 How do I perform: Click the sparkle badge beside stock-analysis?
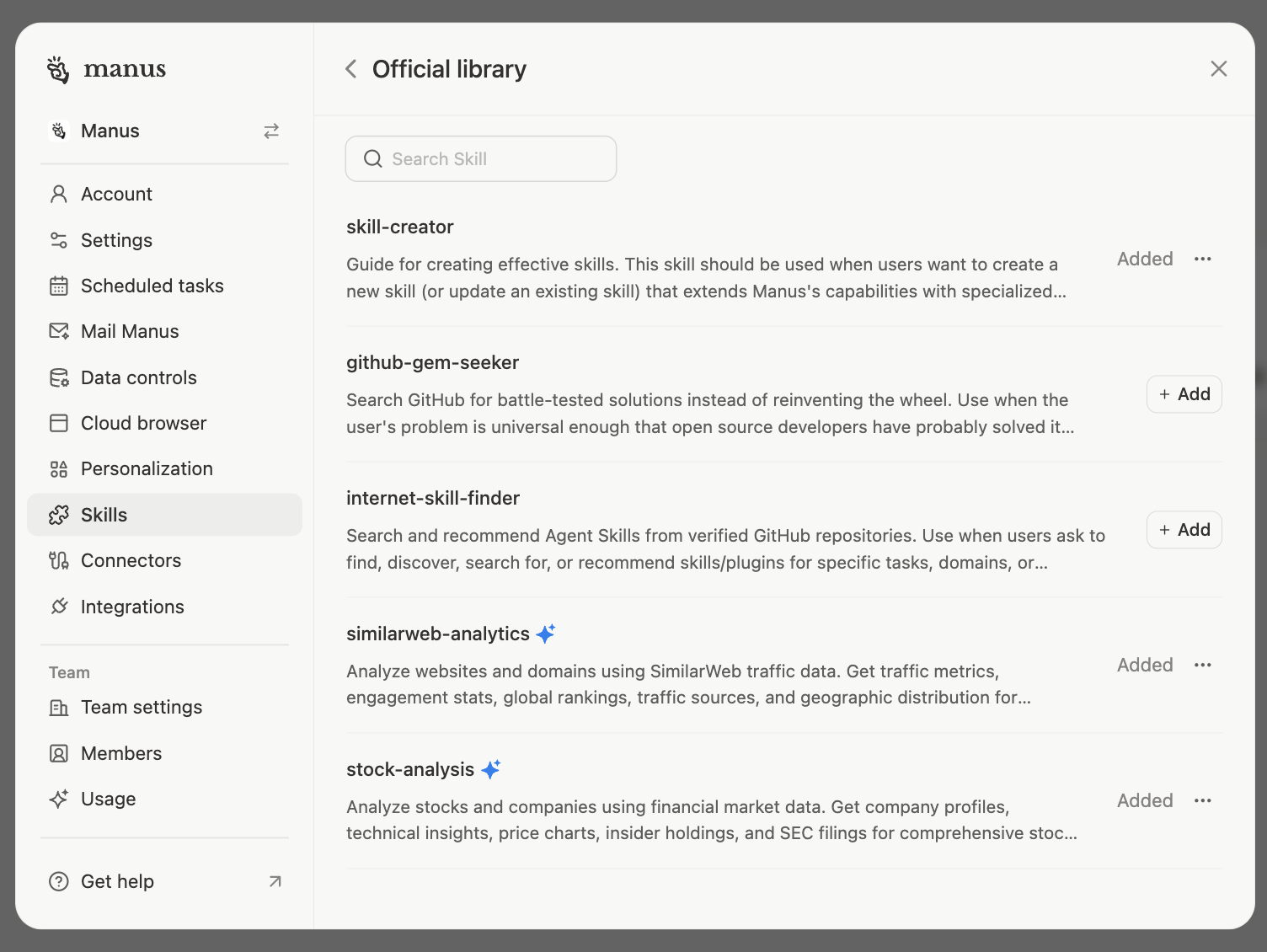pos(491,769)
